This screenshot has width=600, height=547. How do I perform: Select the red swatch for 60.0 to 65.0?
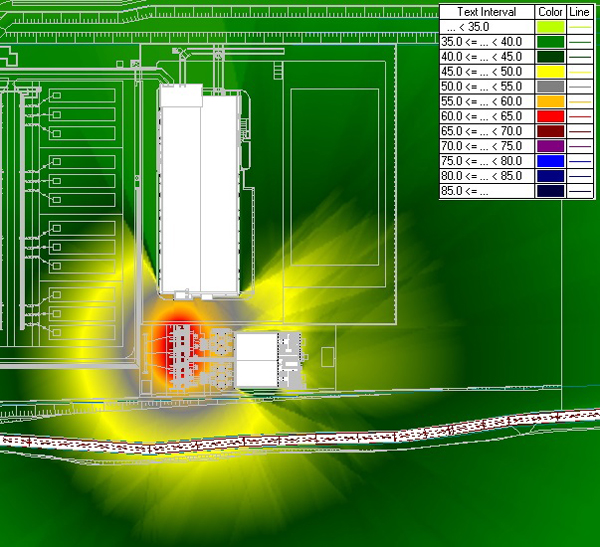(551, 116)
